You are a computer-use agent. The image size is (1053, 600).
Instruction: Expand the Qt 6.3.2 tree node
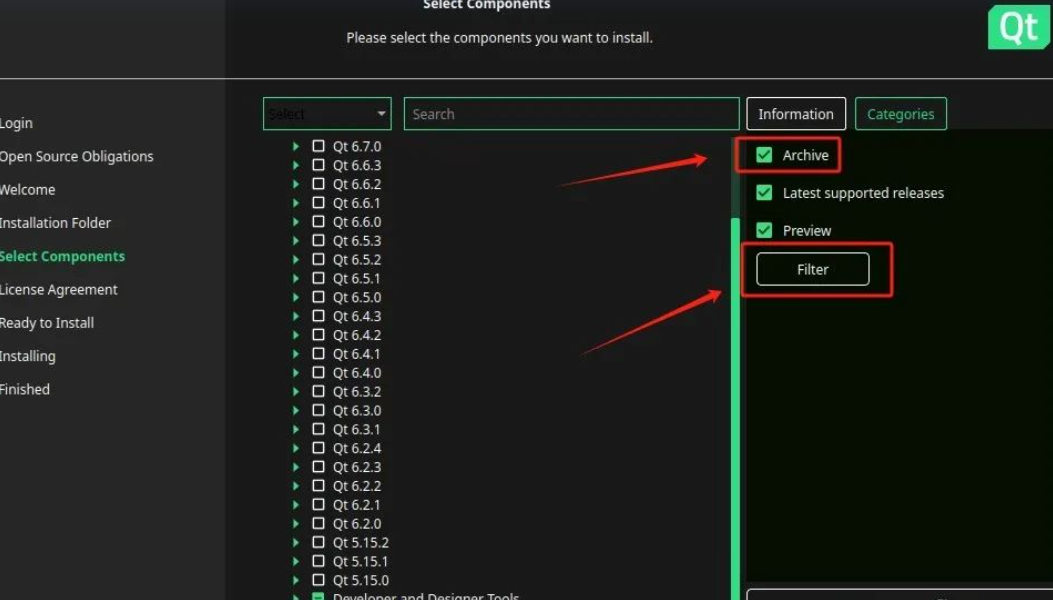[295, 391]
